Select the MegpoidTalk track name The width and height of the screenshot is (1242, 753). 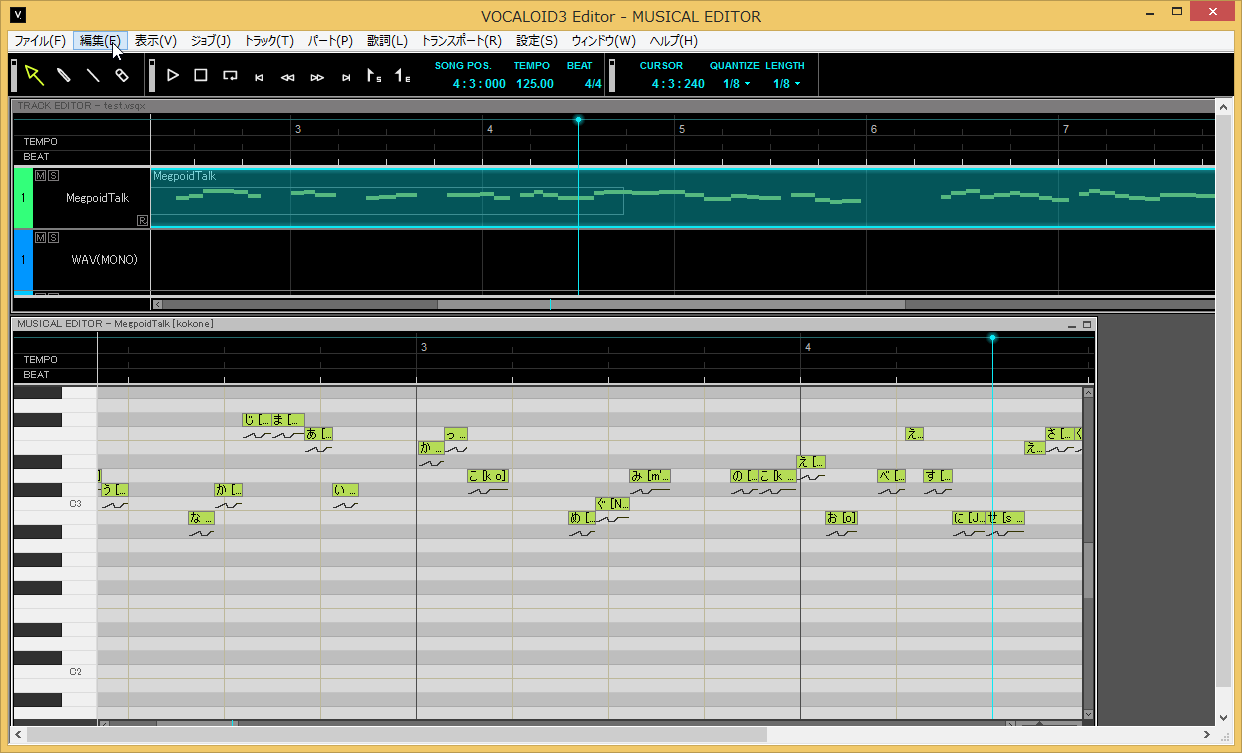[x=97, y=198]
